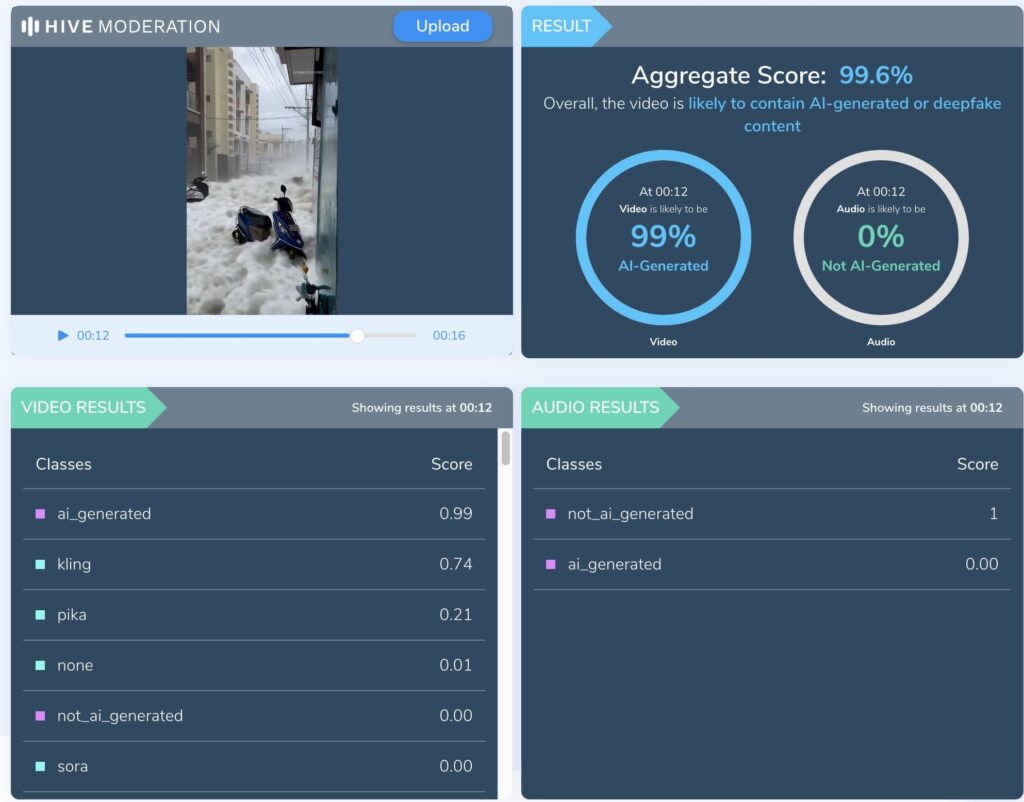Play the video with the play icon
Image resolution: width=1024 pixels, height=802 pixels.
(63, 335)
